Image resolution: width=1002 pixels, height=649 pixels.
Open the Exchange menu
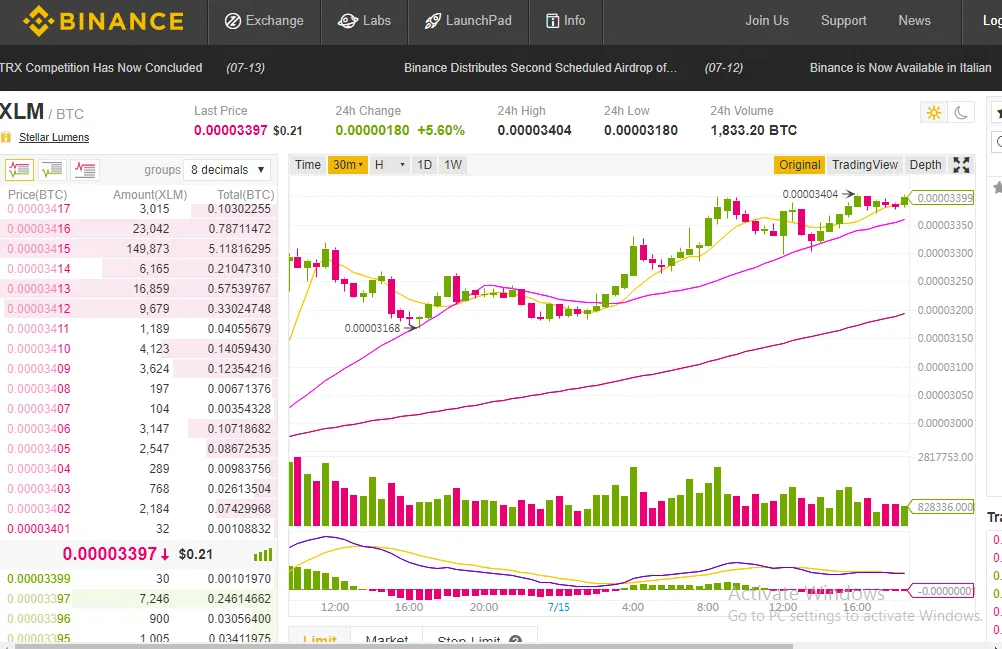[264, 21]
